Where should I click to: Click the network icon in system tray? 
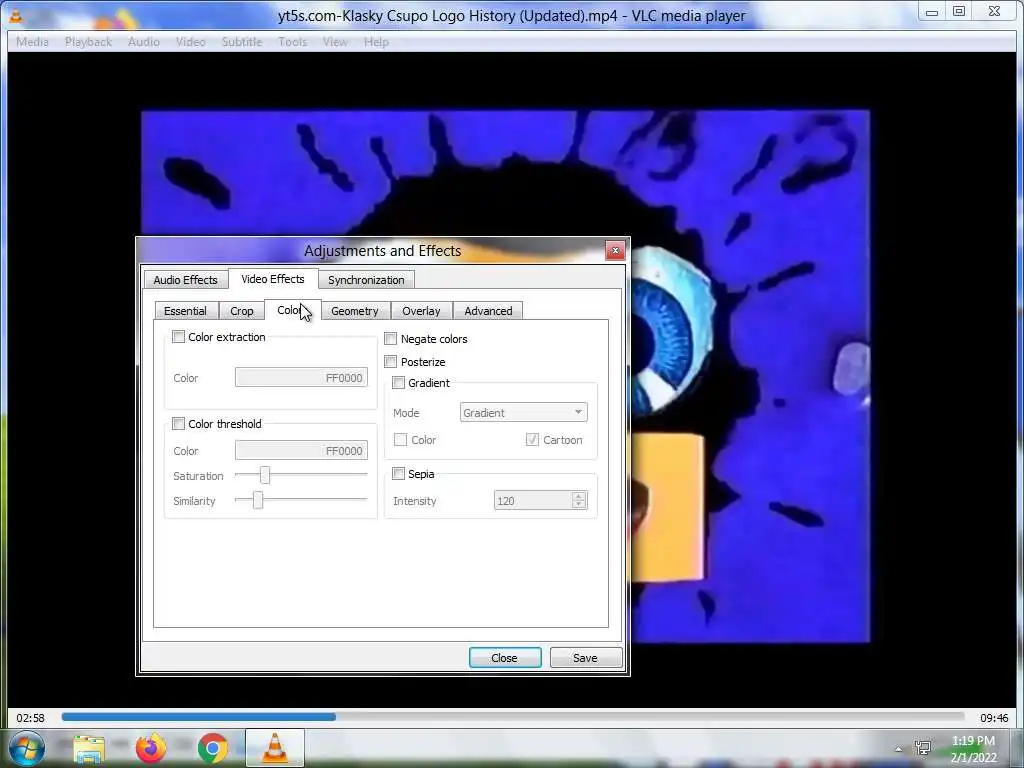923,748
